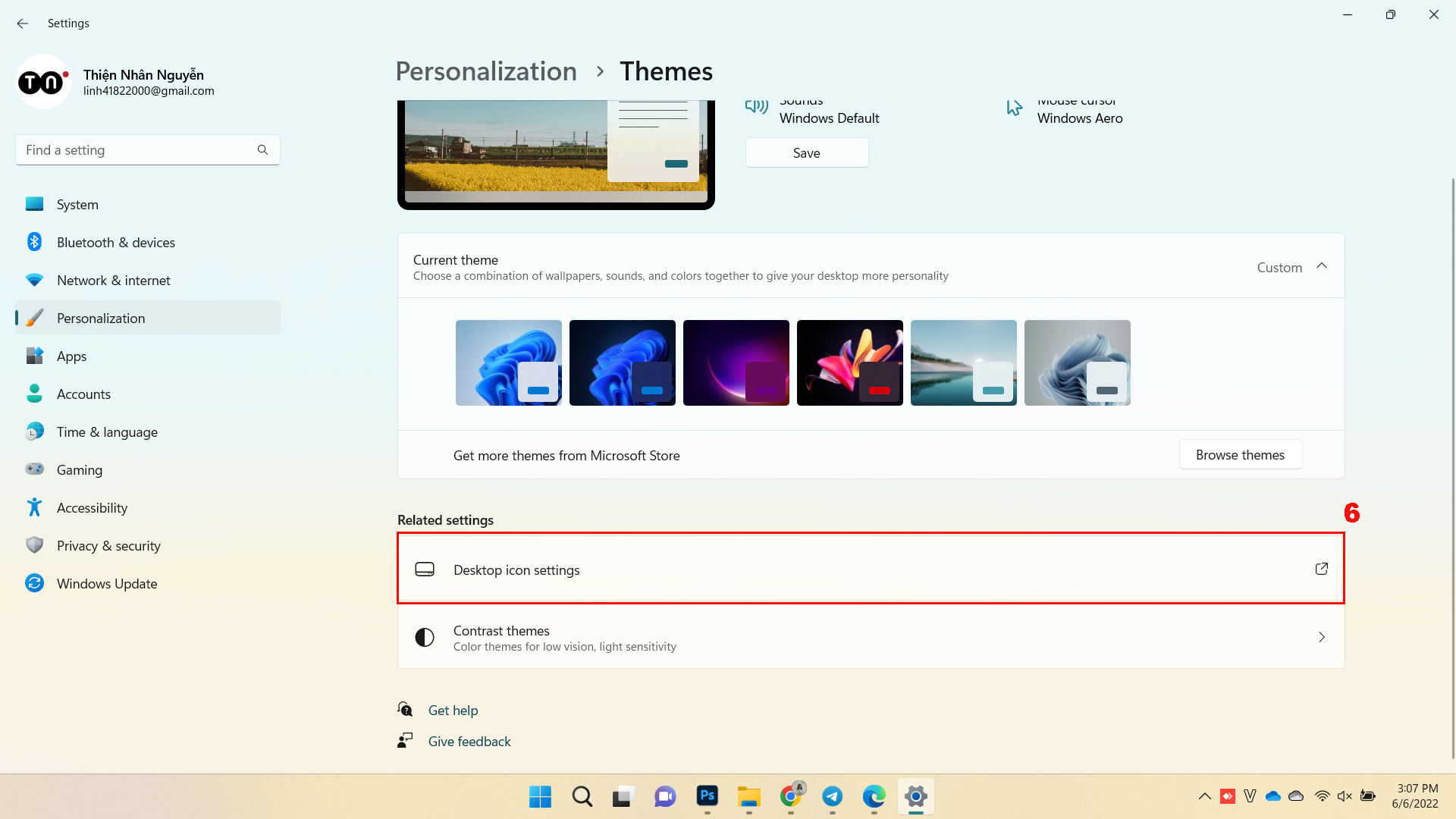The width and height of the screenshot is (1456, 819).
Task: Click the red app icon in system tray
Action: (x=1228, y=796)
